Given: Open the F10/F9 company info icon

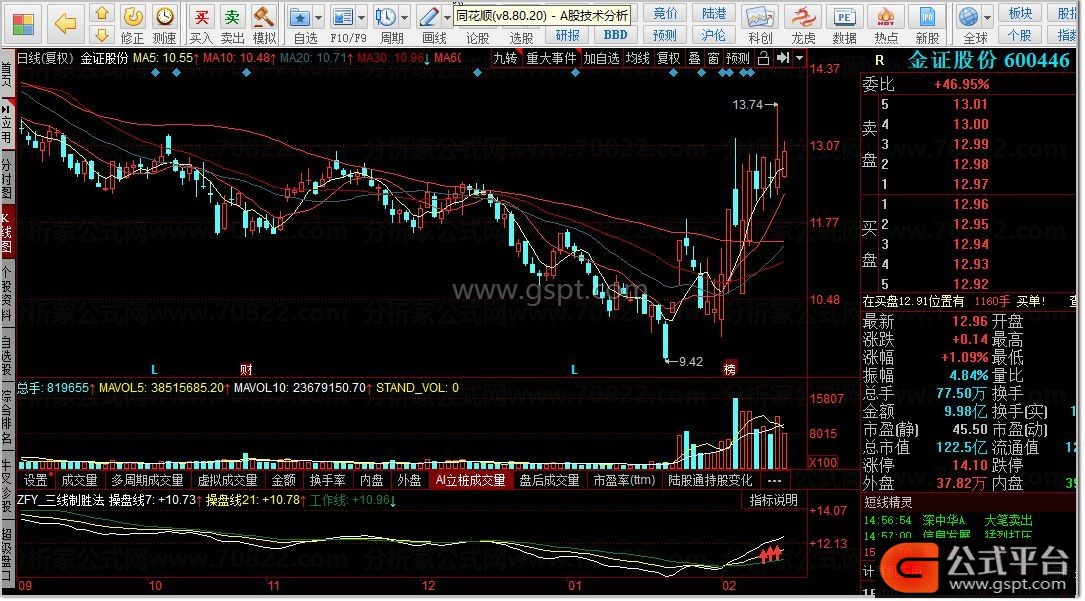Looking at the screenshot, I should 343,17.
